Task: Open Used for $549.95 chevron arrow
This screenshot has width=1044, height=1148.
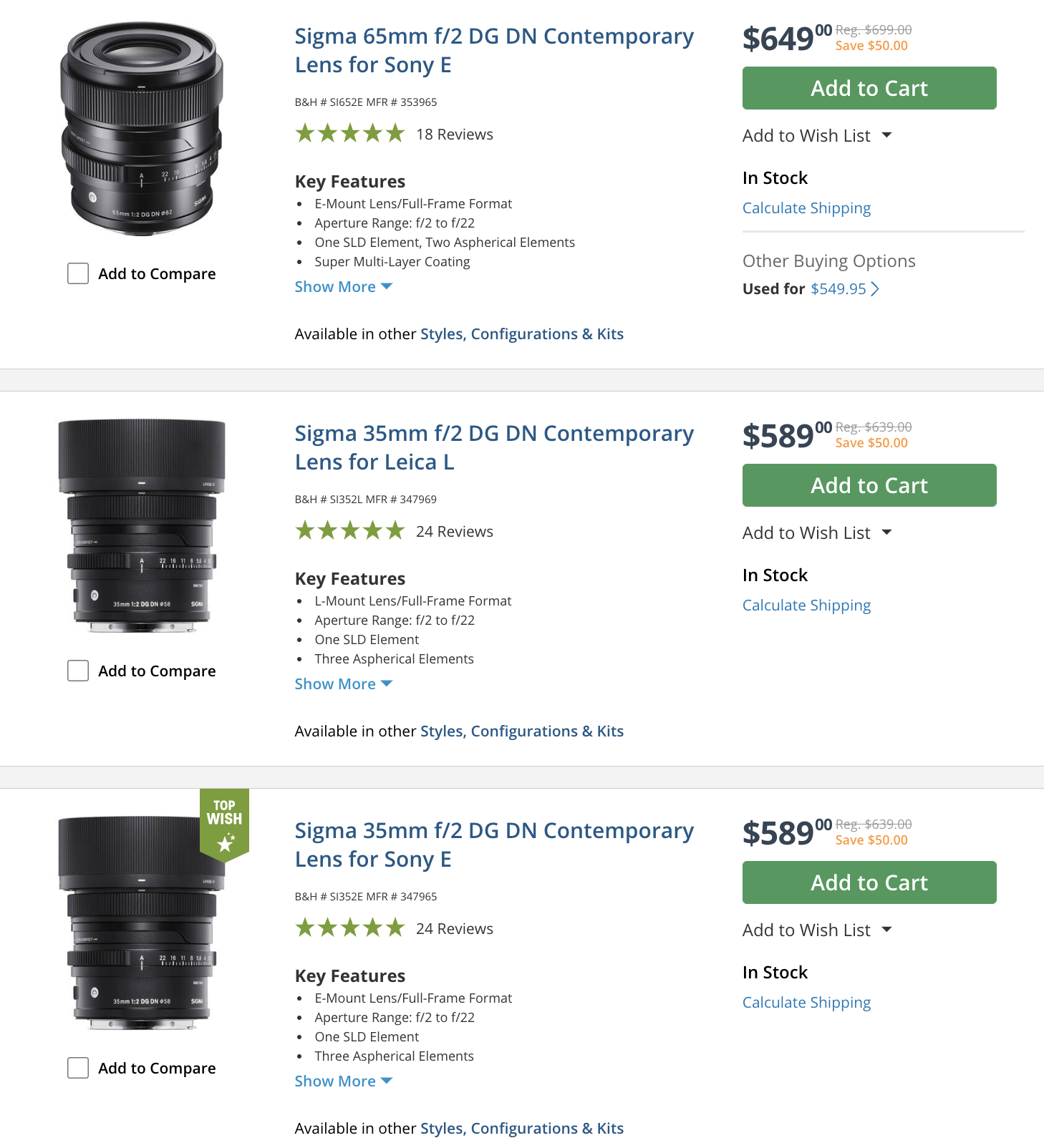Action: tap(874, 289)
